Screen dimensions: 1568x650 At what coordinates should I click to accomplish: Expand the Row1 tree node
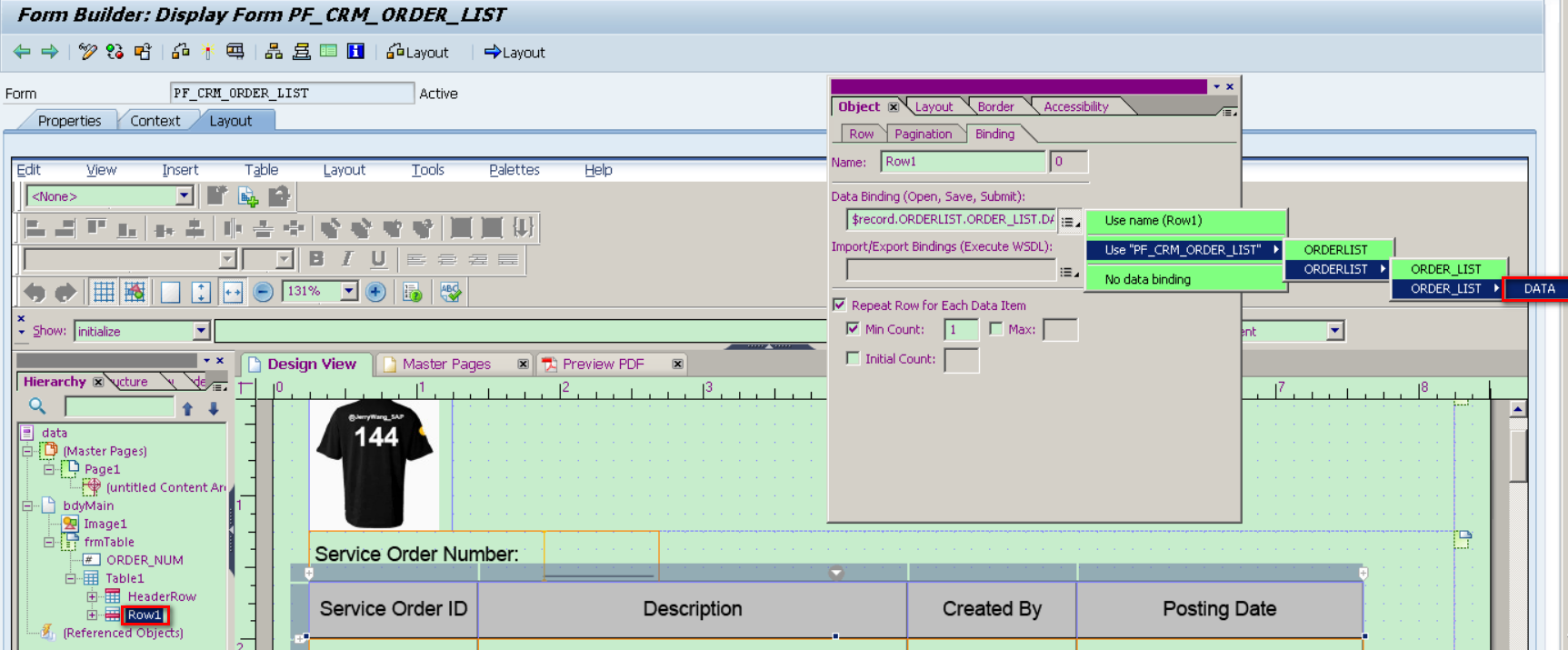93,615
